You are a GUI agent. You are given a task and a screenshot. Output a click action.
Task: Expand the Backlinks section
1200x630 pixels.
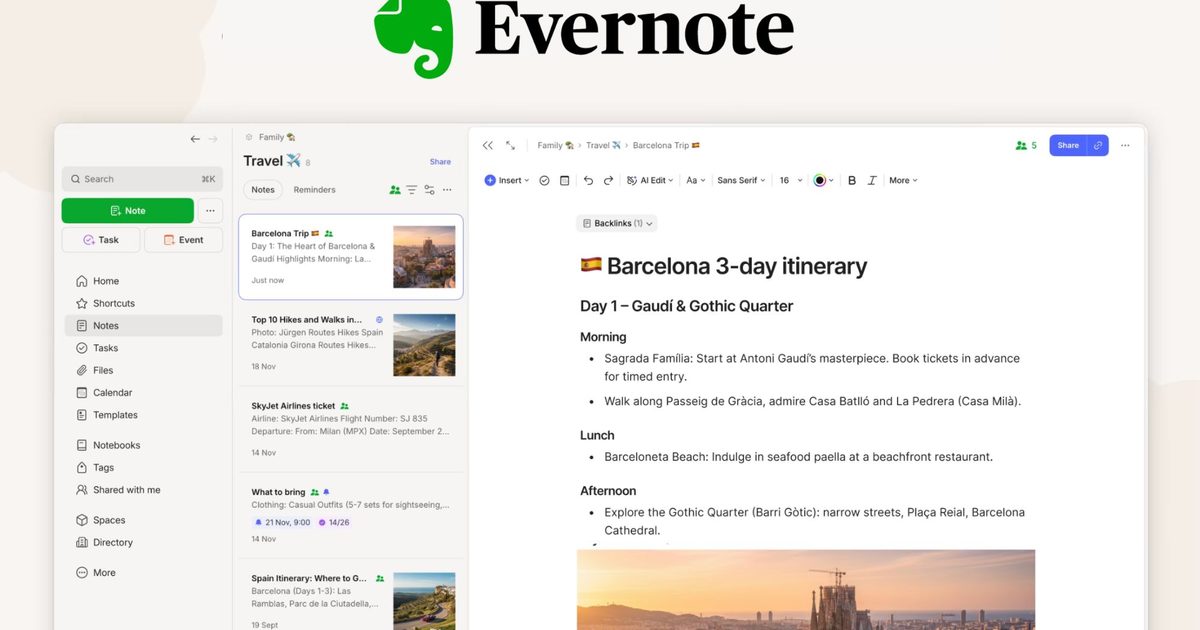point(617,222)
